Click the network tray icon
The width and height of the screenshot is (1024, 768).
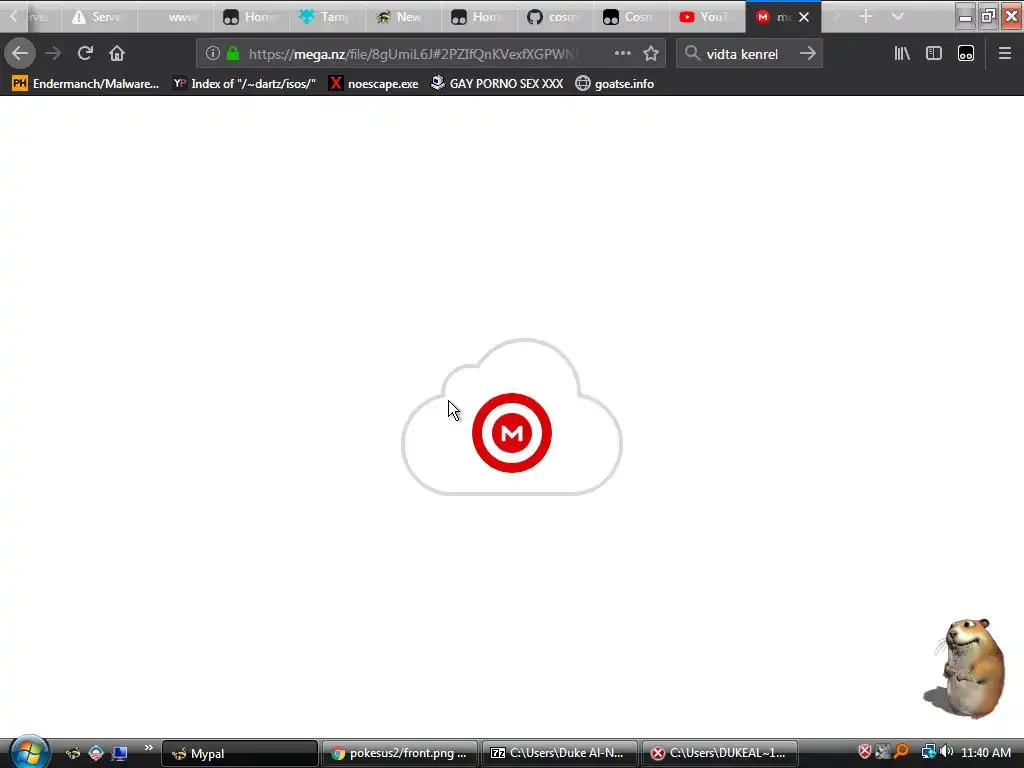(928, 752)
